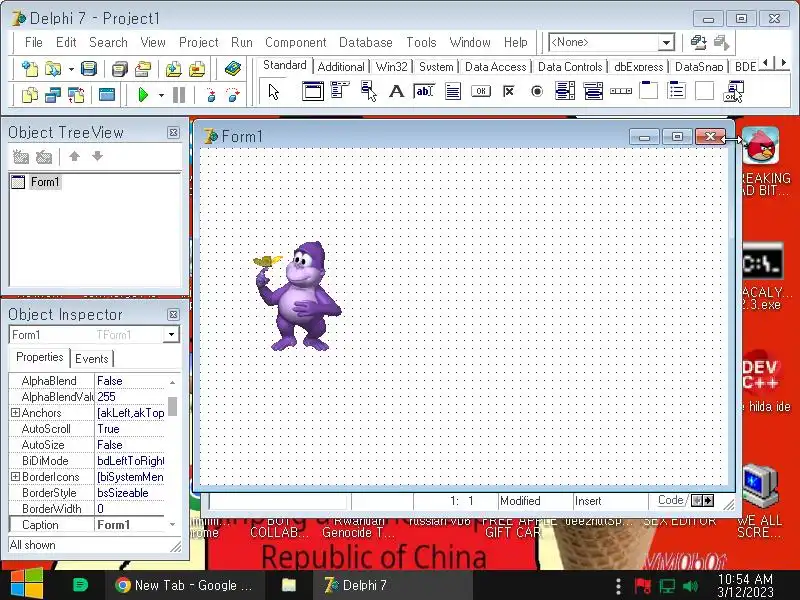Expand the BorderIcons property
The width and height of the screenshot is (800, 600).
15,477
